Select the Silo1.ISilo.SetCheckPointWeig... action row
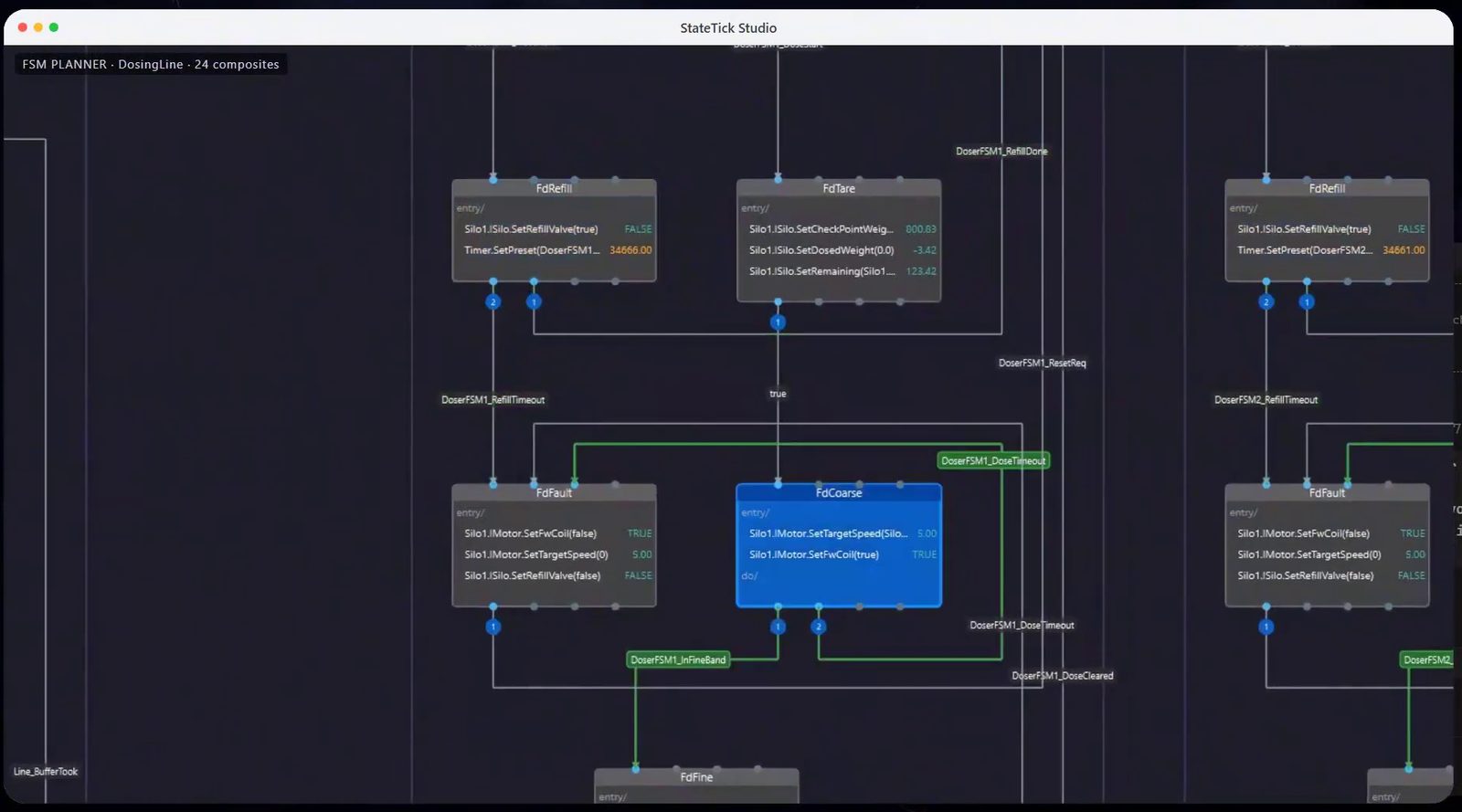Screen dimensions: 1462x812 839,229
